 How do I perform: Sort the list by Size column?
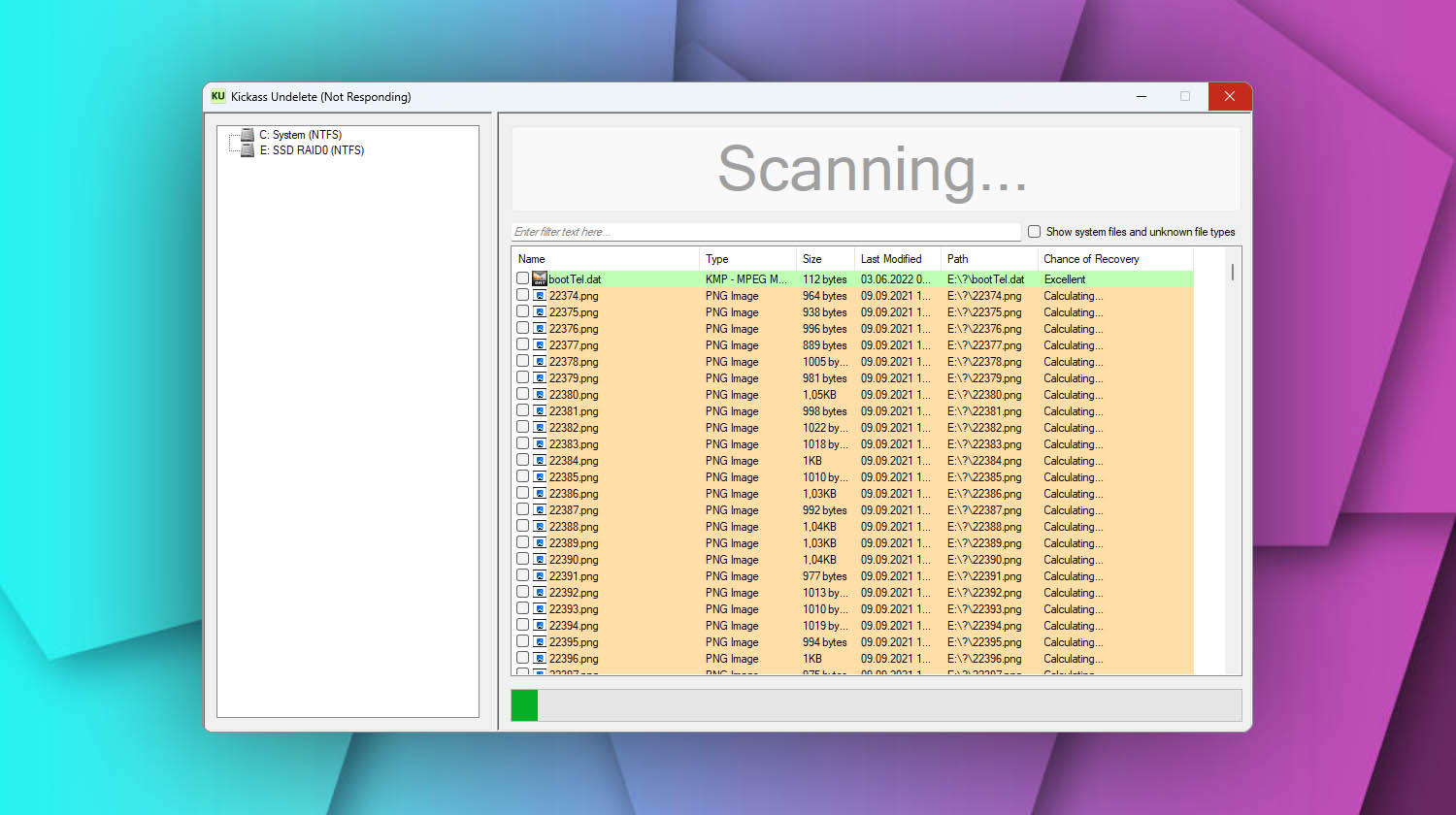(825, 259)
